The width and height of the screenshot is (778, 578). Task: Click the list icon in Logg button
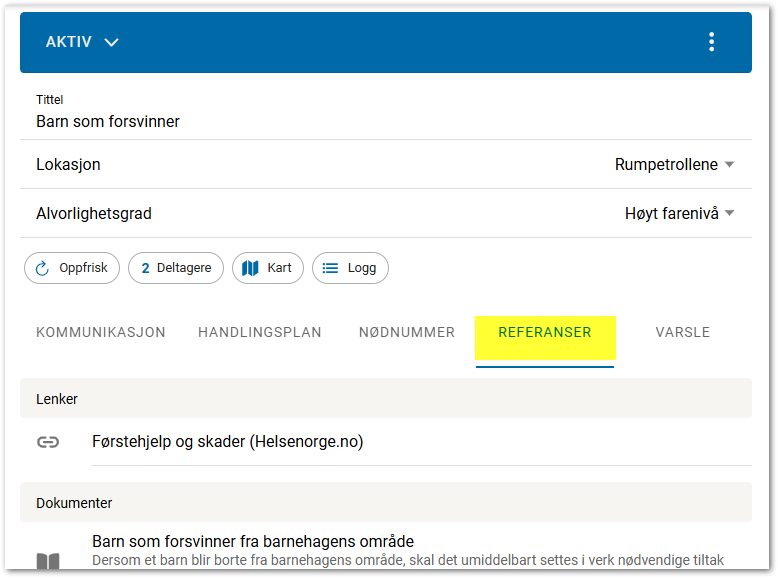click(x=330, y=268)
